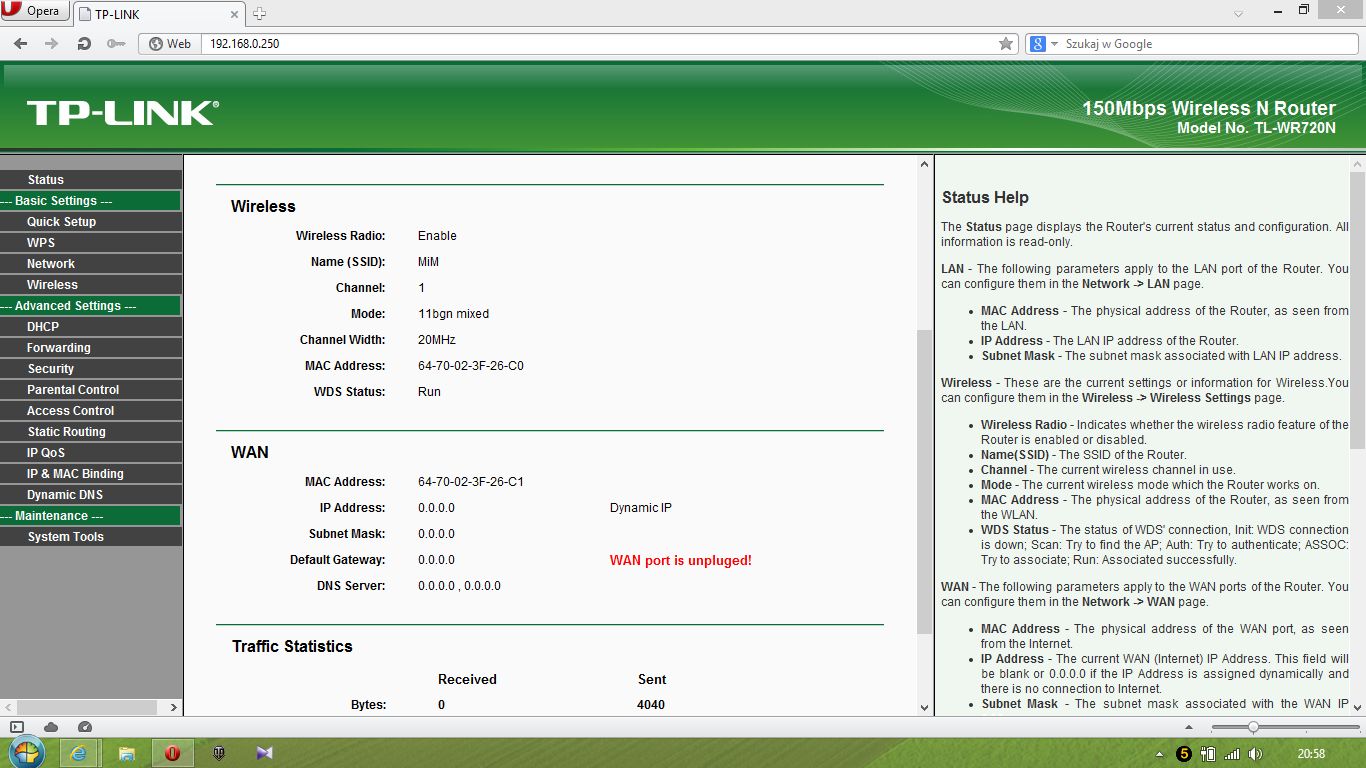Open World of Tanks taskbar icon

coord(219,753)
